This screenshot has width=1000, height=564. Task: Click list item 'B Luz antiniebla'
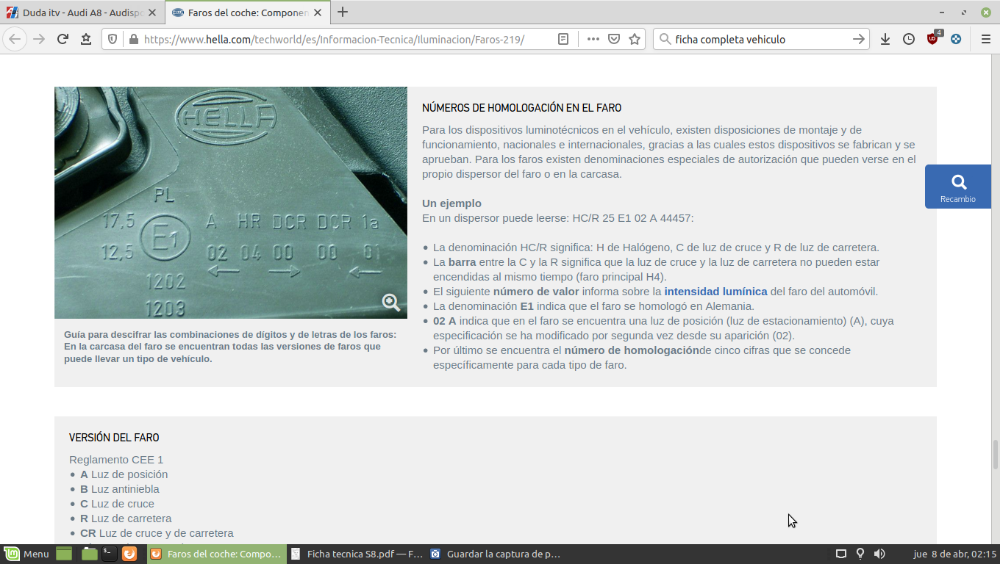pos(120,489)
